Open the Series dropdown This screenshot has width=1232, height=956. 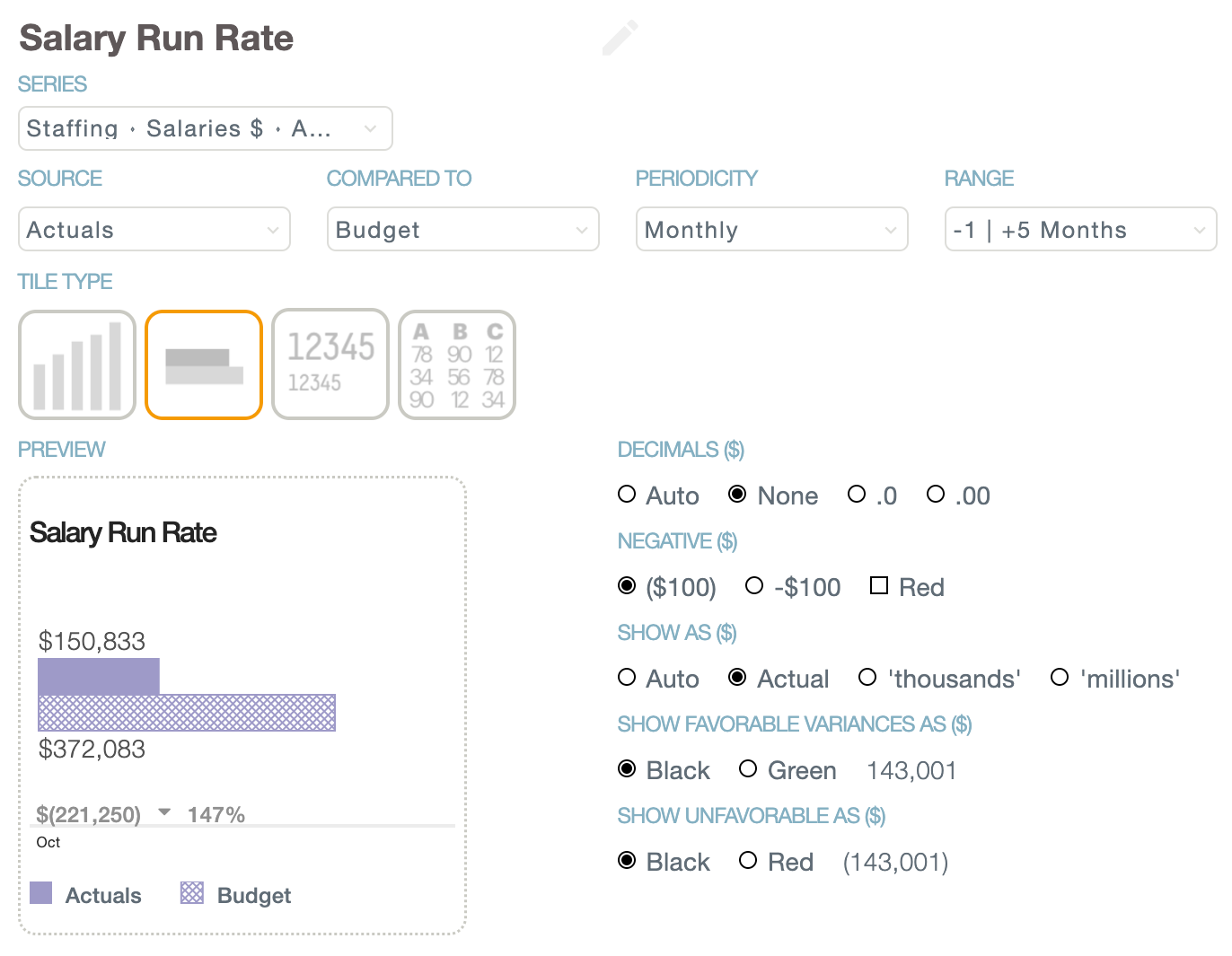[x=206, y=128]
